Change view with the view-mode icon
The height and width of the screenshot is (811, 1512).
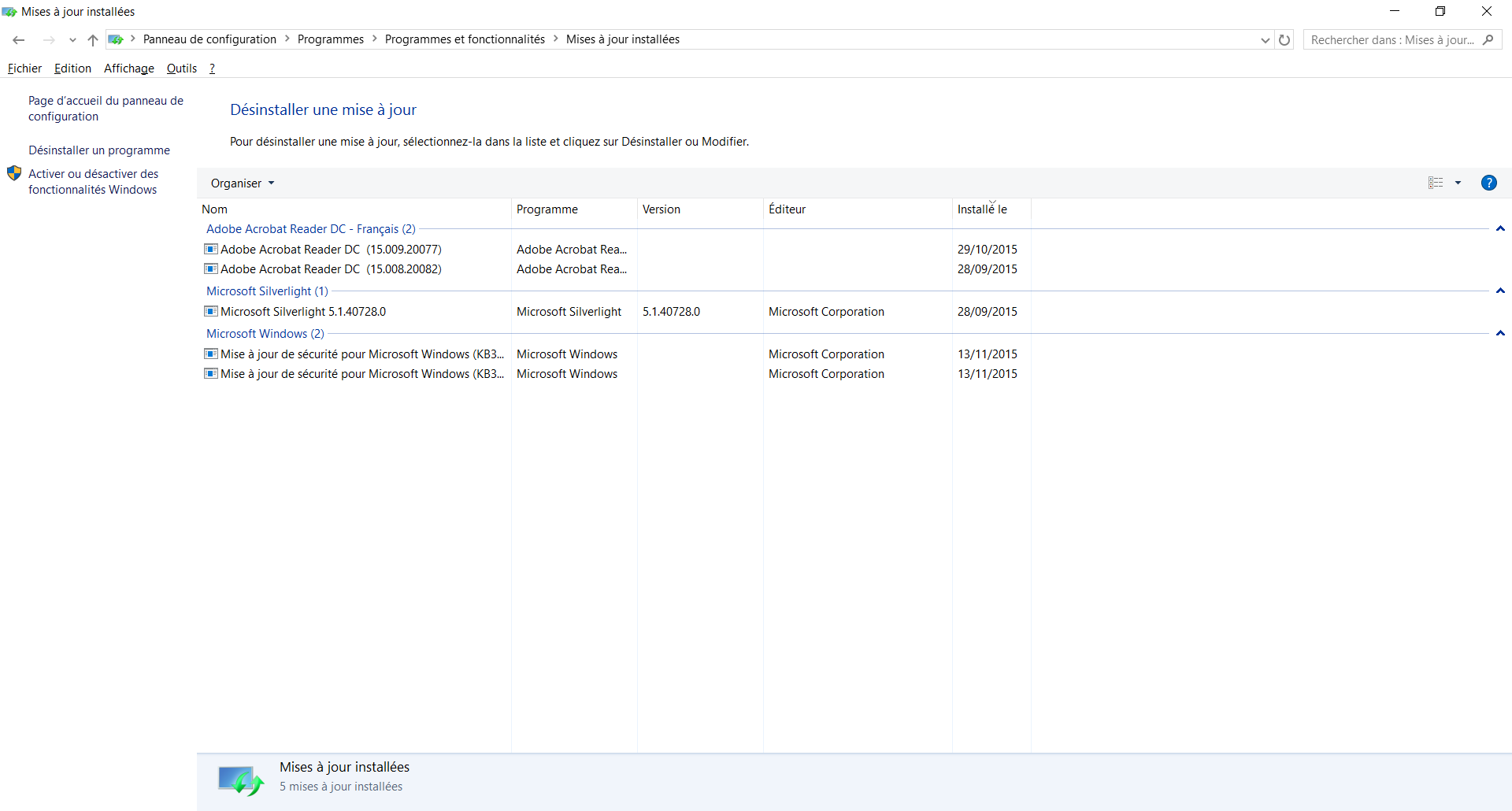click(1436, 183)
